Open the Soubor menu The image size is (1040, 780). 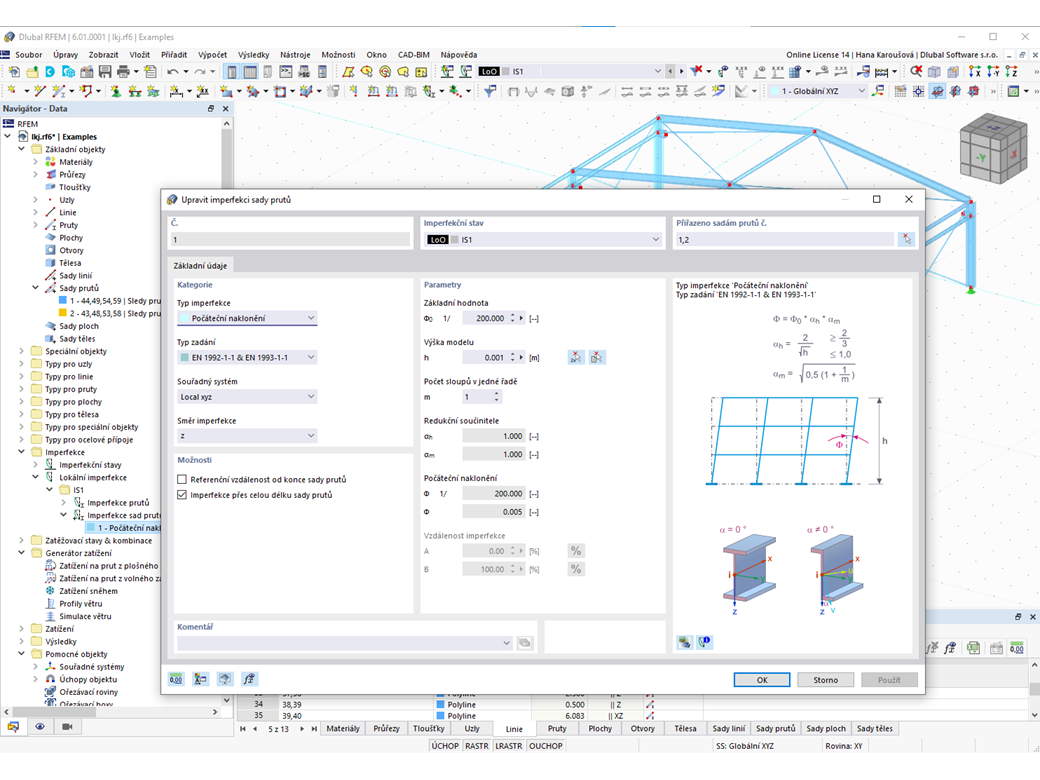click(29, 55)
